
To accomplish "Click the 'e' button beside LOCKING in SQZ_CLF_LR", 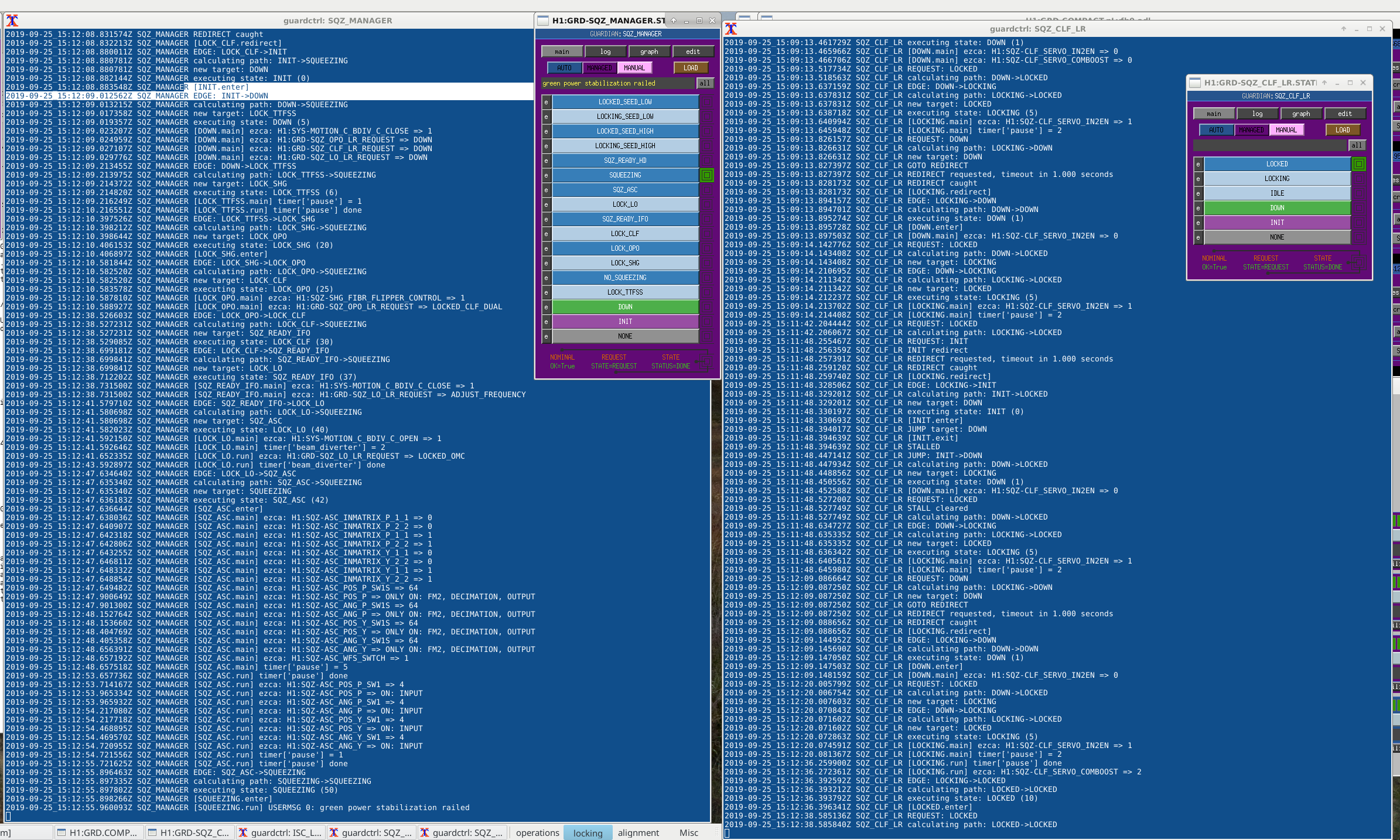I will pos(1198,179).
